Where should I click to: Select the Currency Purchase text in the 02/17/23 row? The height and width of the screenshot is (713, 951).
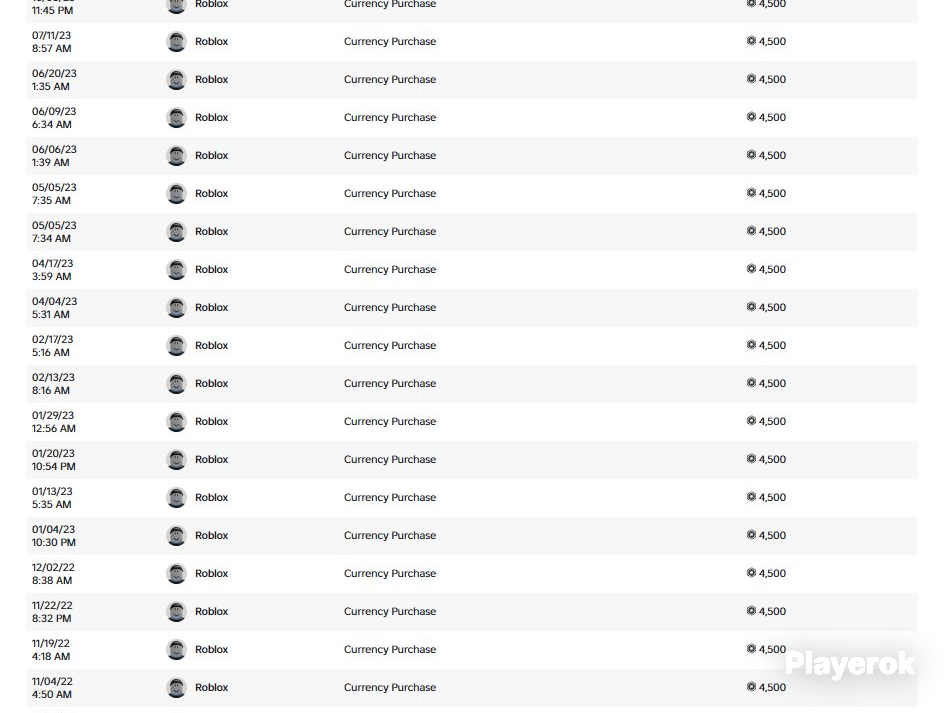(x=390, y=346)
